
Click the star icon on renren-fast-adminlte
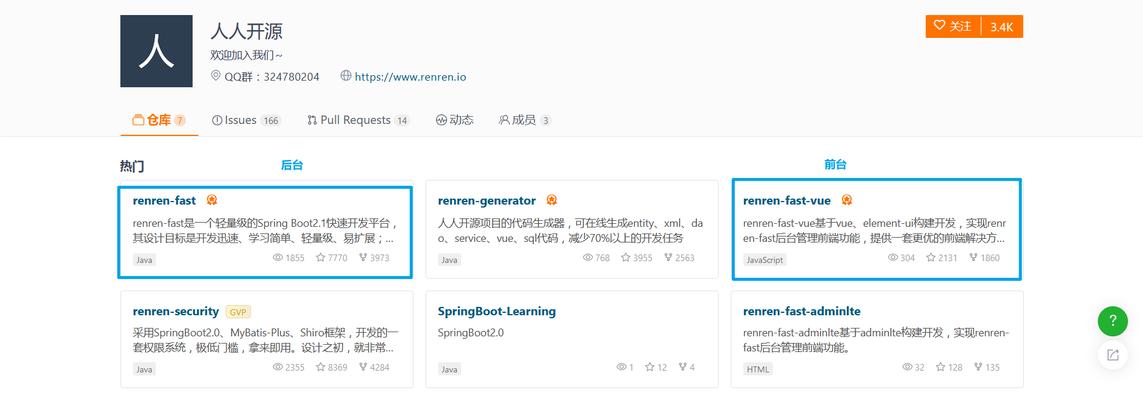(940, 367)
